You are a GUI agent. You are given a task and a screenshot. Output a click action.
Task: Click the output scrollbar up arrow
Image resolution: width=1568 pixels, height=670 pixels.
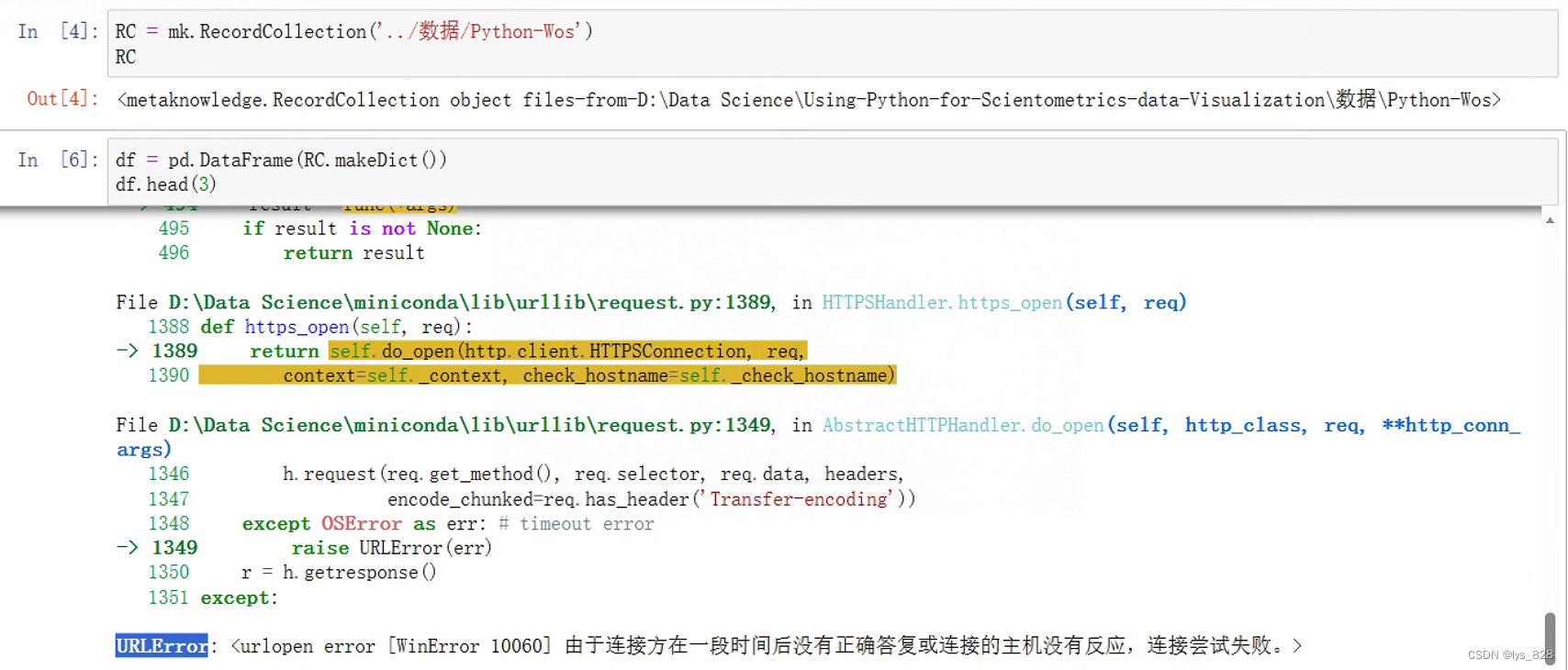(1550, 220)
